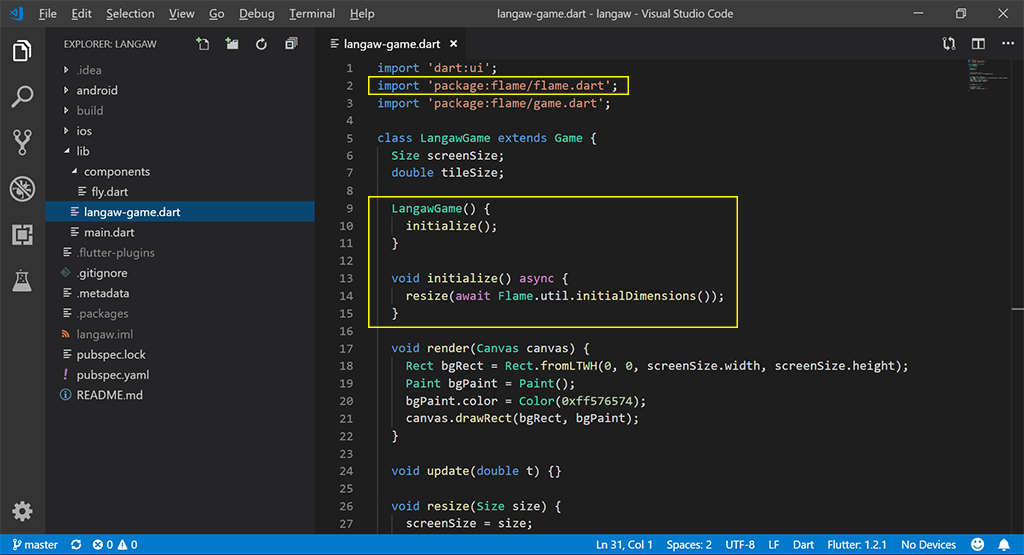Open the Extensions view icon

pyautogui.click(x=22, y=235)
